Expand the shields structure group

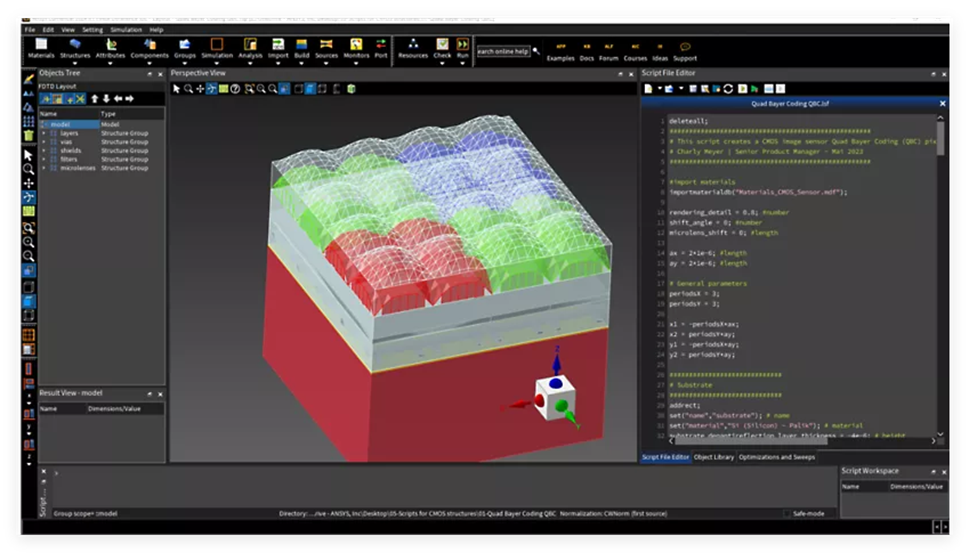pyautogui.click(x=43, y=151)
